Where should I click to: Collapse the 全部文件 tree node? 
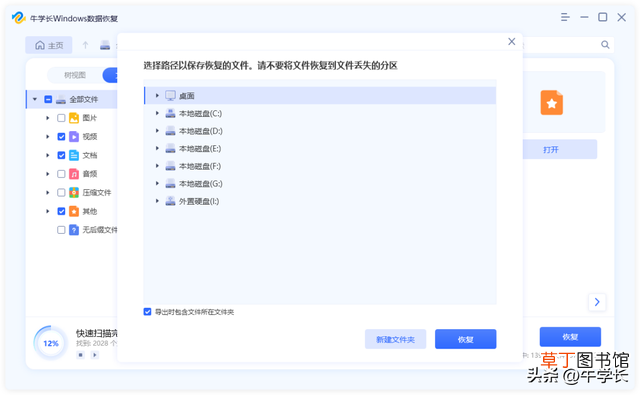(35, 99)
